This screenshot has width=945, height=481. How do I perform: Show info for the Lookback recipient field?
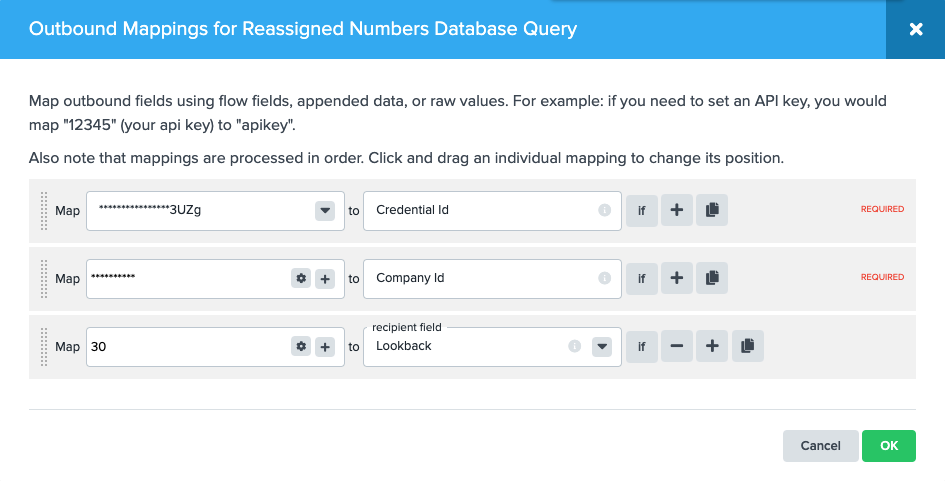tap(574, 347)
